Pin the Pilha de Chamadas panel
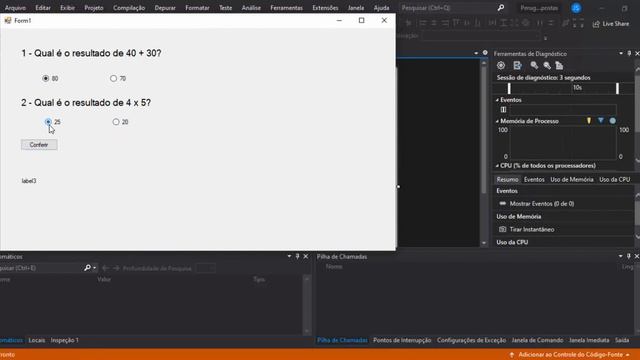640x360 pixels. coord(629,256)
